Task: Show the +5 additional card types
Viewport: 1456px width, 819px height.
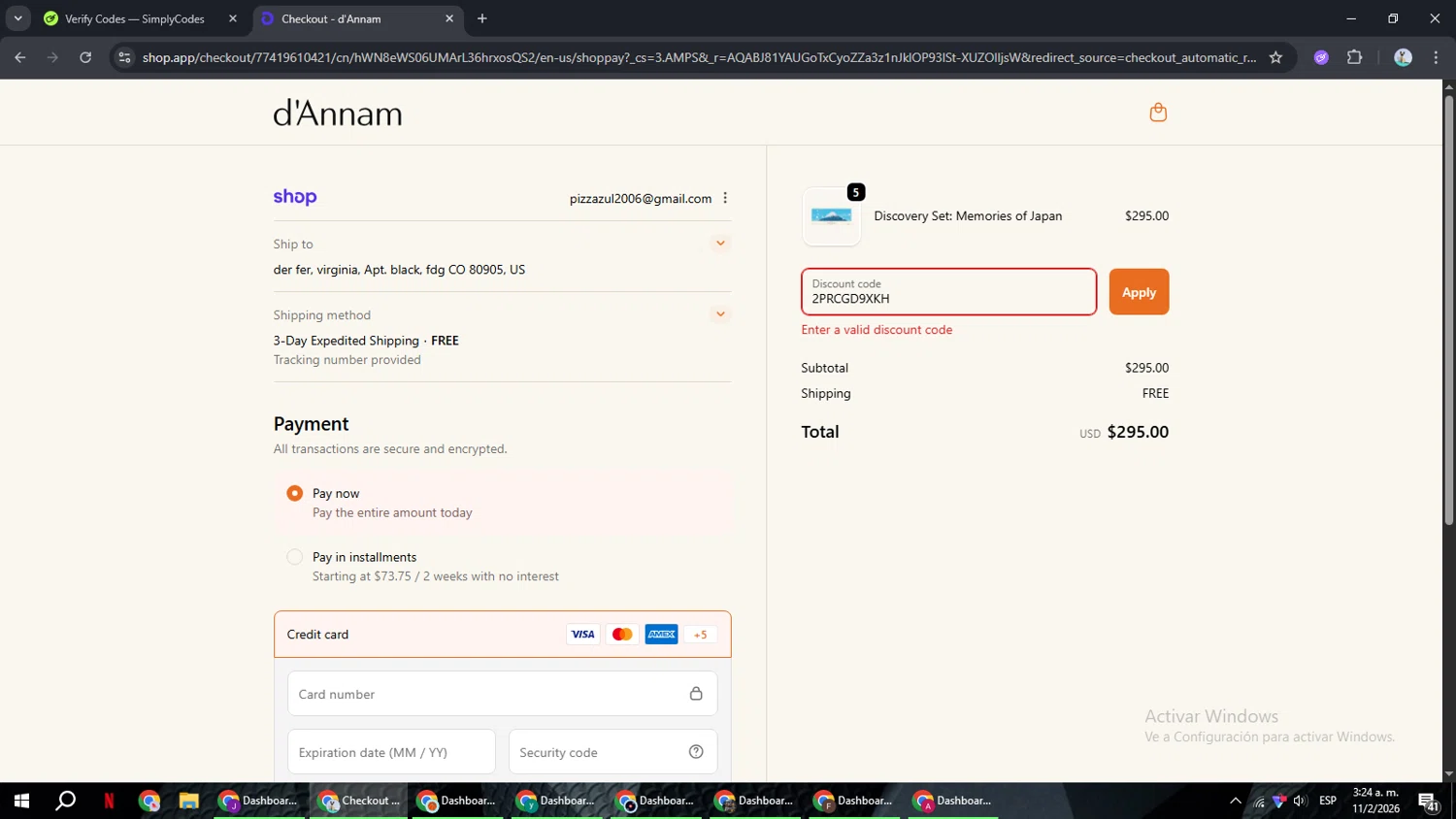Action: (701, 635)
